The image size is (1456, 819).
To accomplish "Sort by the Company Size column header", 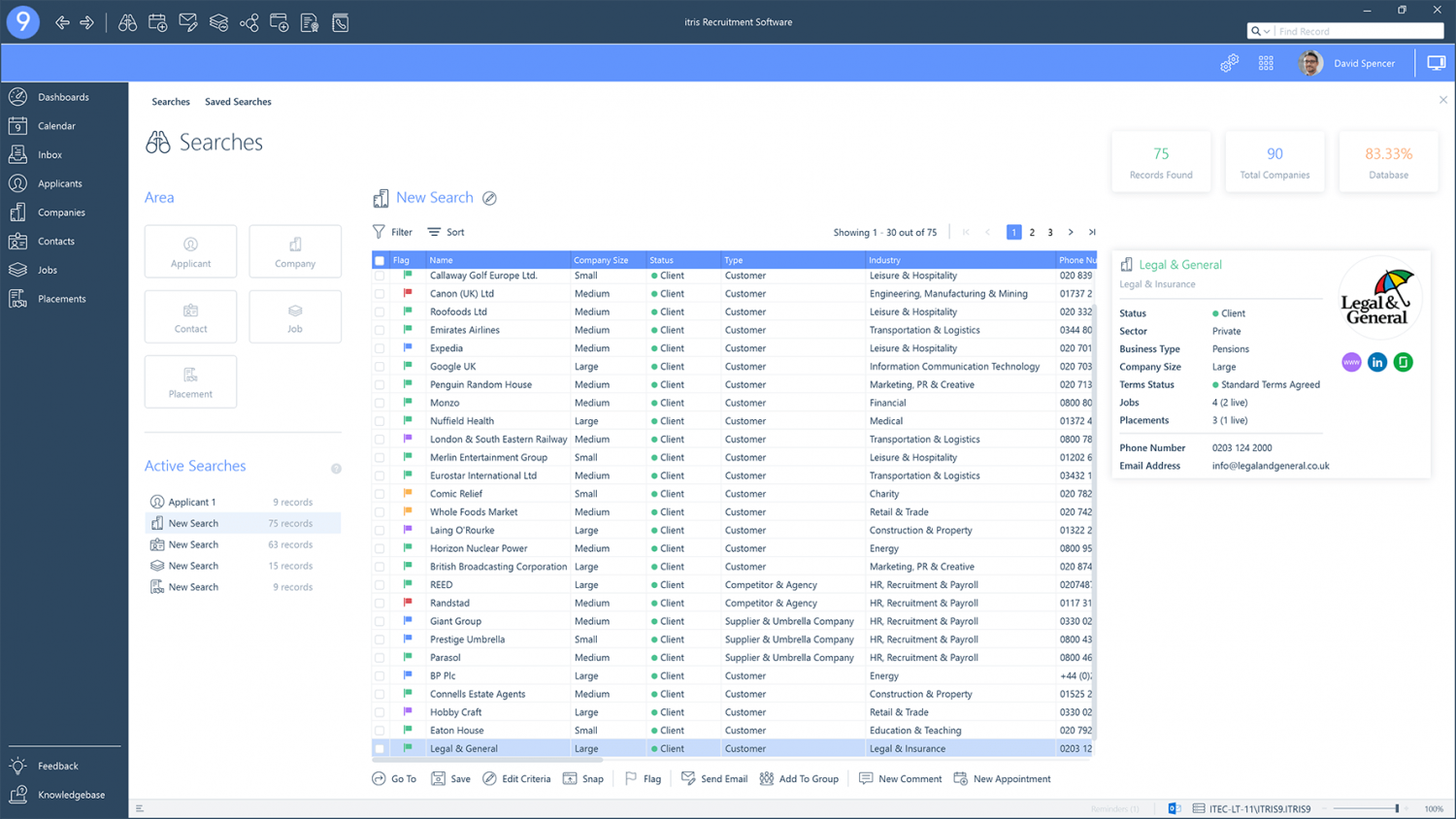I will (608, 260).
